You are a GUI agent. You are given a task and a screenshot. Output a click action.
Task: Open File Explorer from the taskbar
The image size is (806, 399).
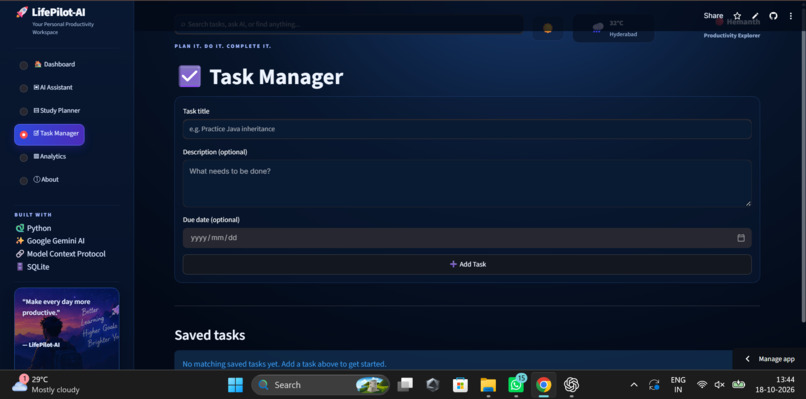[x=488, y=385]
